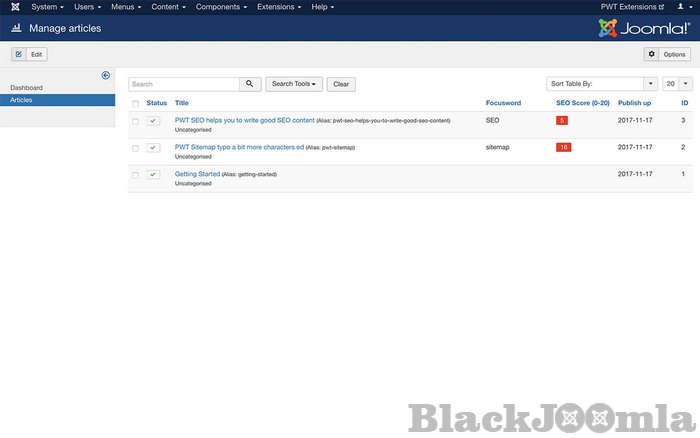Select checkbox for PWT SEO article row
This screenshot has width=700, height=438.
pos(136,121)
